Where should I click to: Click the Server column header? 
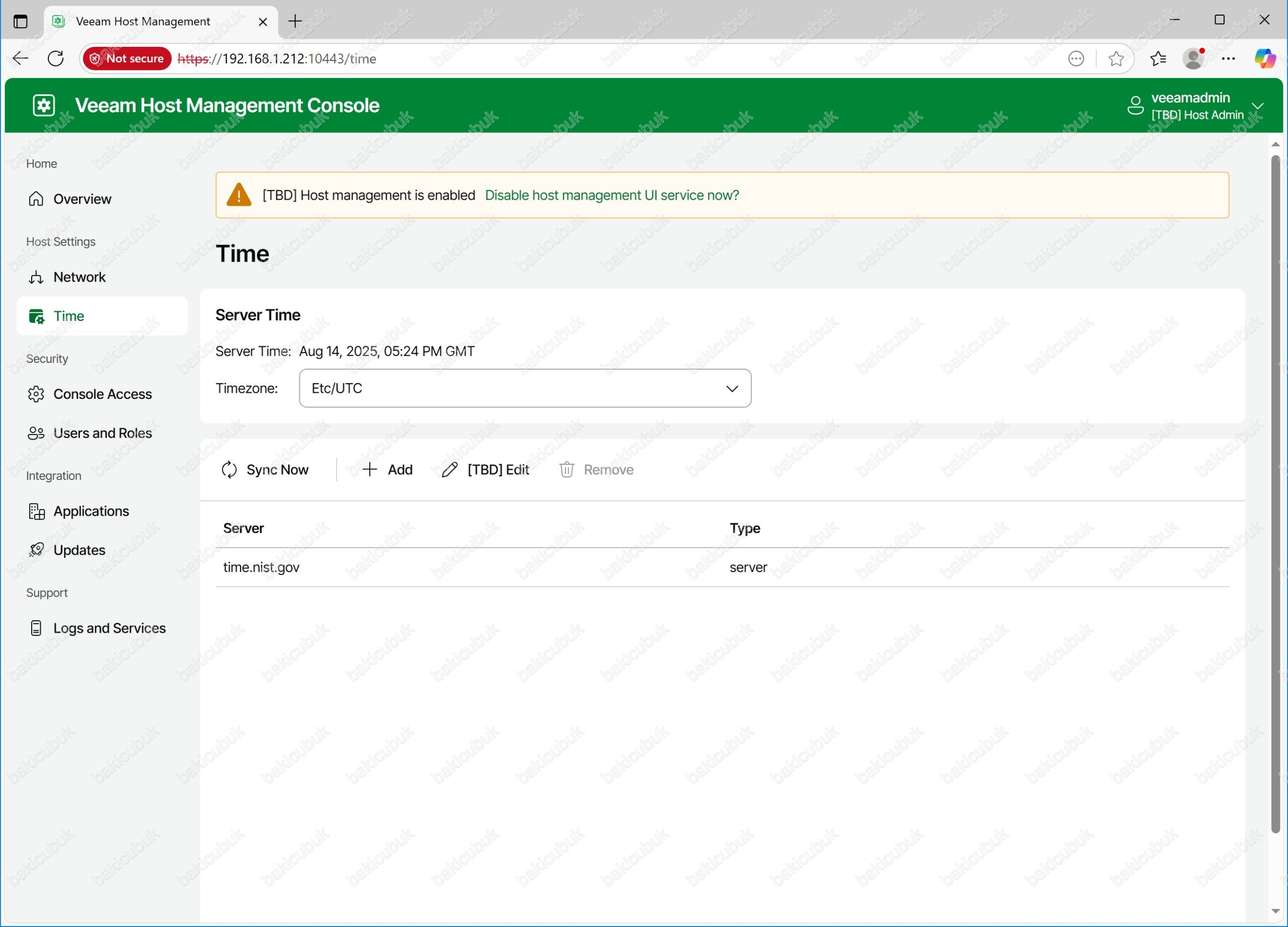243,529
